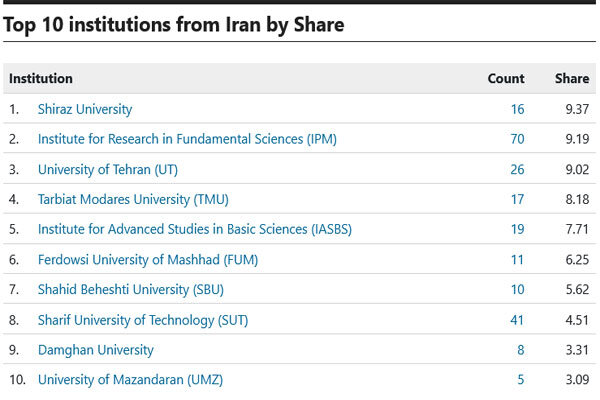Click the Institution column header
The width and height of the screenshot is (600, 400).
click(41, 78)
